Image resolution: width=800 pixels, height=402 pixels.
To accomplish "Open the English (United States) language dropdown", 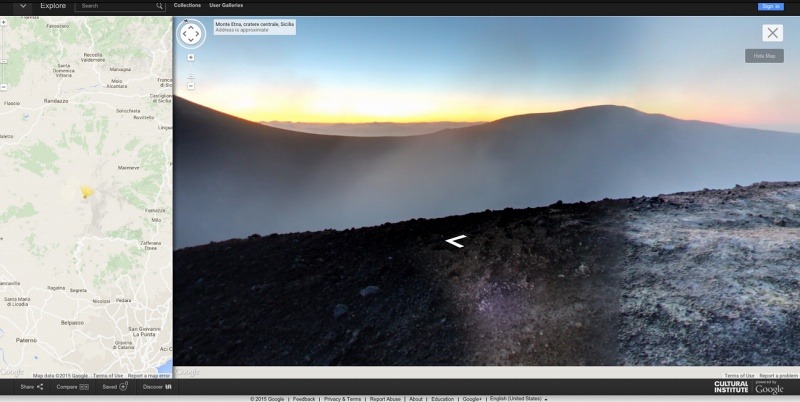I will tap(519, 399).
